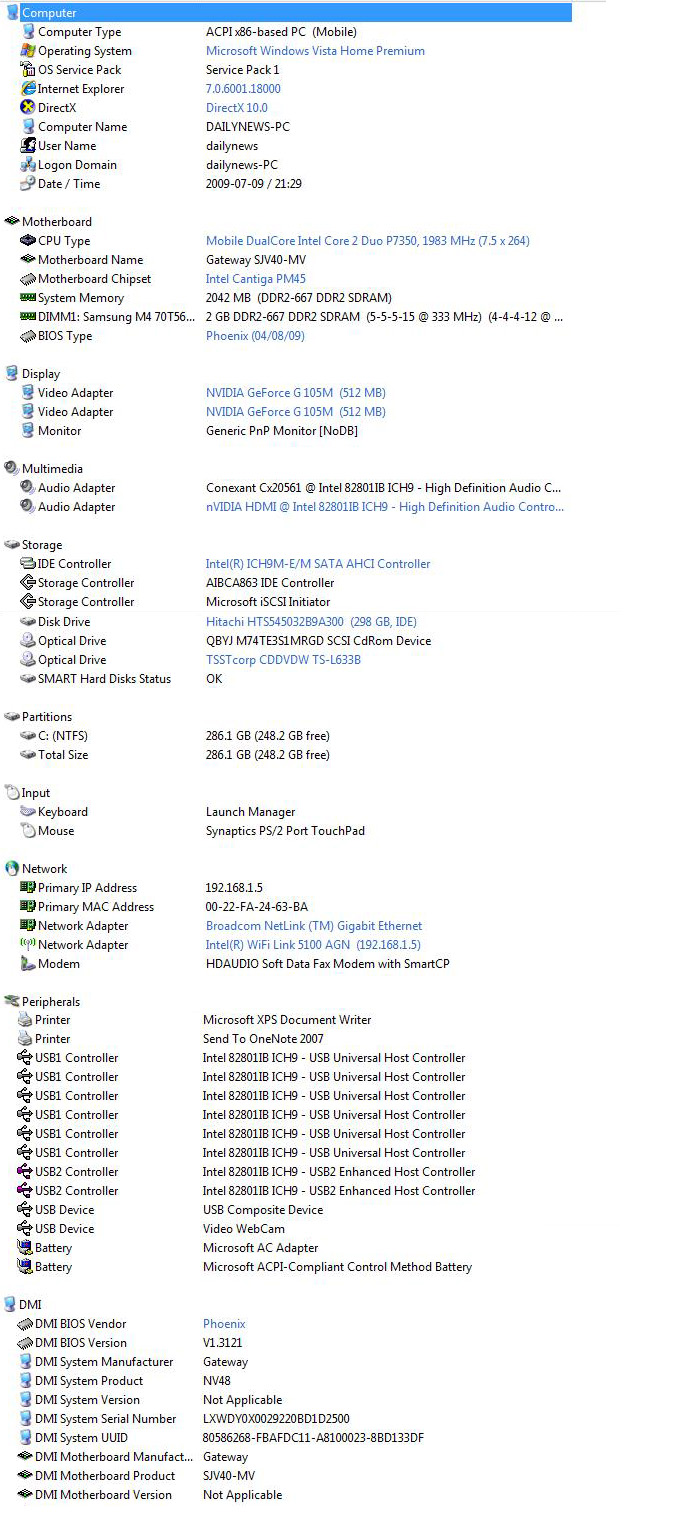Image resolution: width=680 pixels, height=1532 pixels.
Task: Click the Input section mouse icon
Action: [x=12, y=793]
